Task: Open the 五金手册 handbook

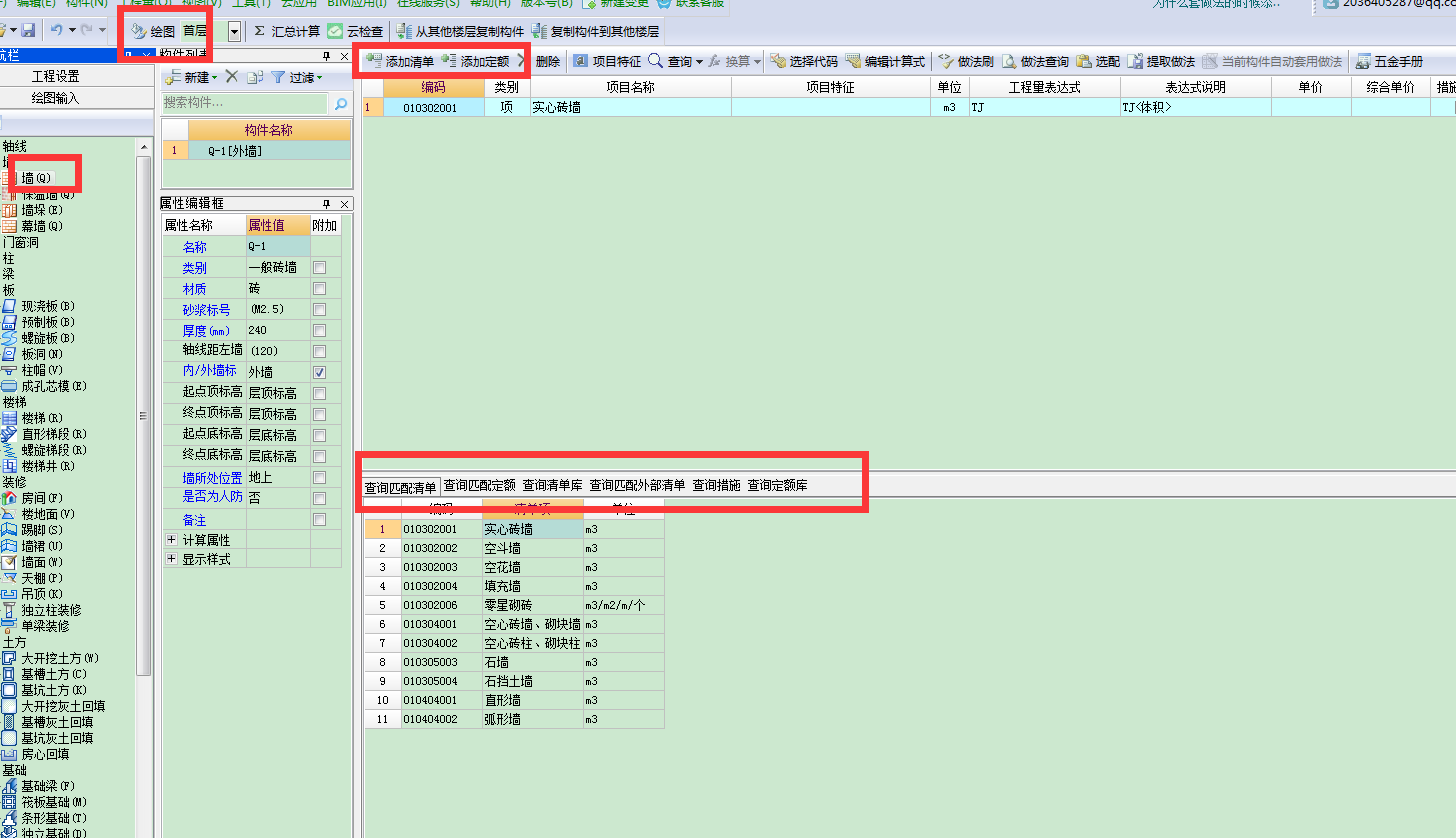Action: click(x=1389, y=61)
